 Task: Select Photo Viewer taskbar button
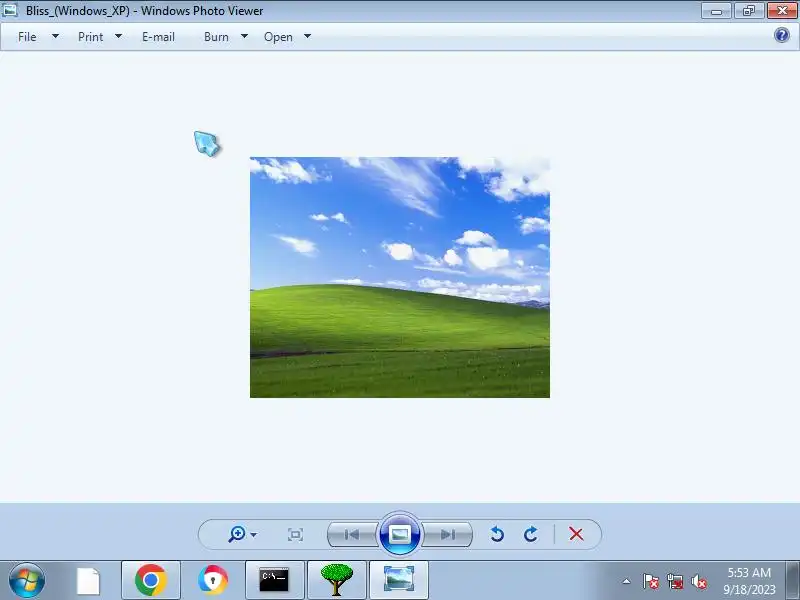(399, 580)
